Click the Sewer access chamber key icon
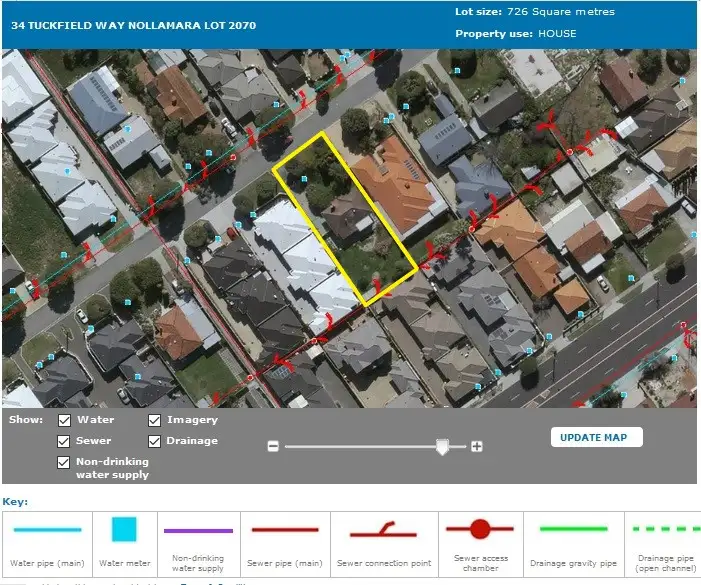701x585 pixels. tap(480, 529)
